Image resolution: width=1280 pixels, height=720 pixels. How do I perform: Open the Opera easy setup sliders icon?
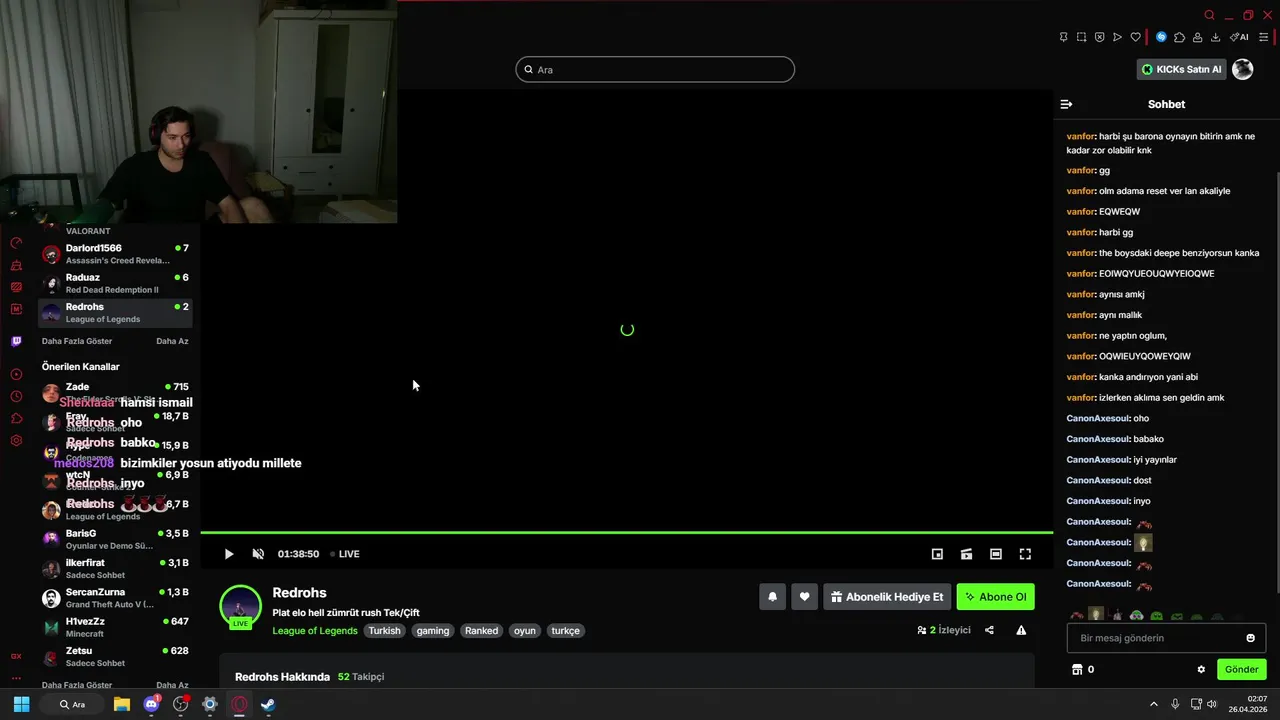click(1264, 37)
